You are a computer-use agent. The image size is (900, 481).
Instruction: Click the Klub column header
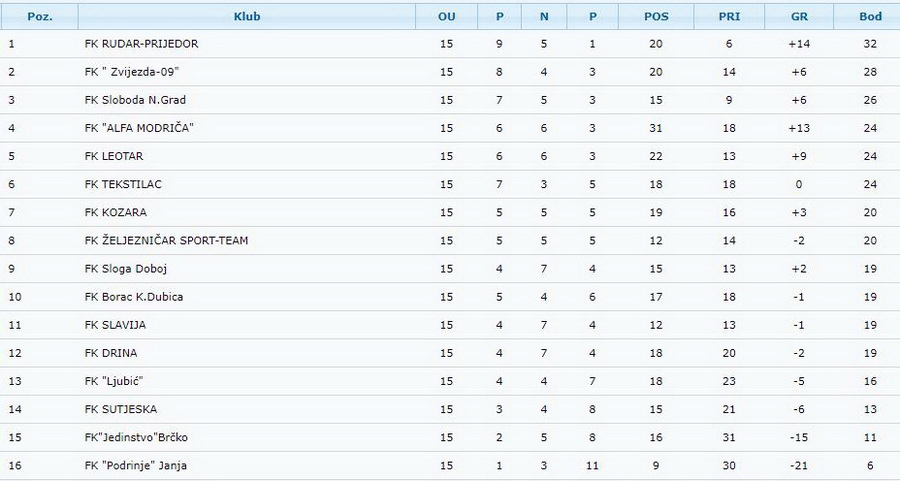[247, 17]
